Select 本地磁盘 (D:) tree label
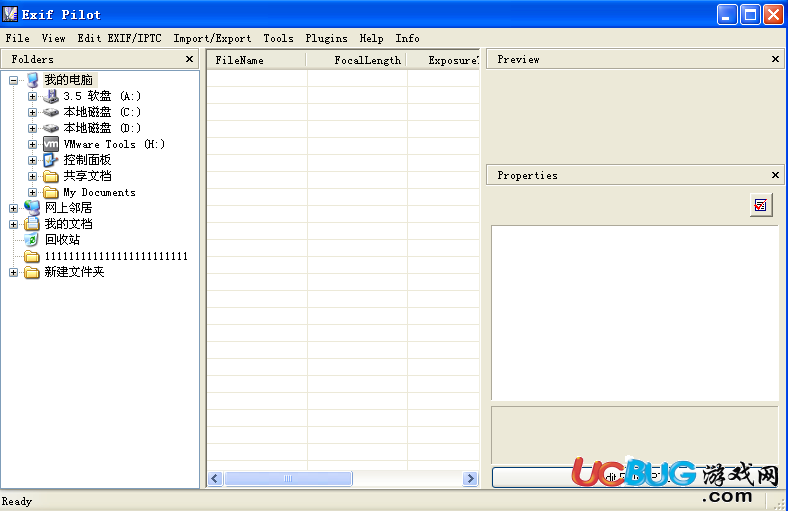Image resolution: width=788 pixels, height=511 pixels. pyautogui.click(x=102, y=128)
